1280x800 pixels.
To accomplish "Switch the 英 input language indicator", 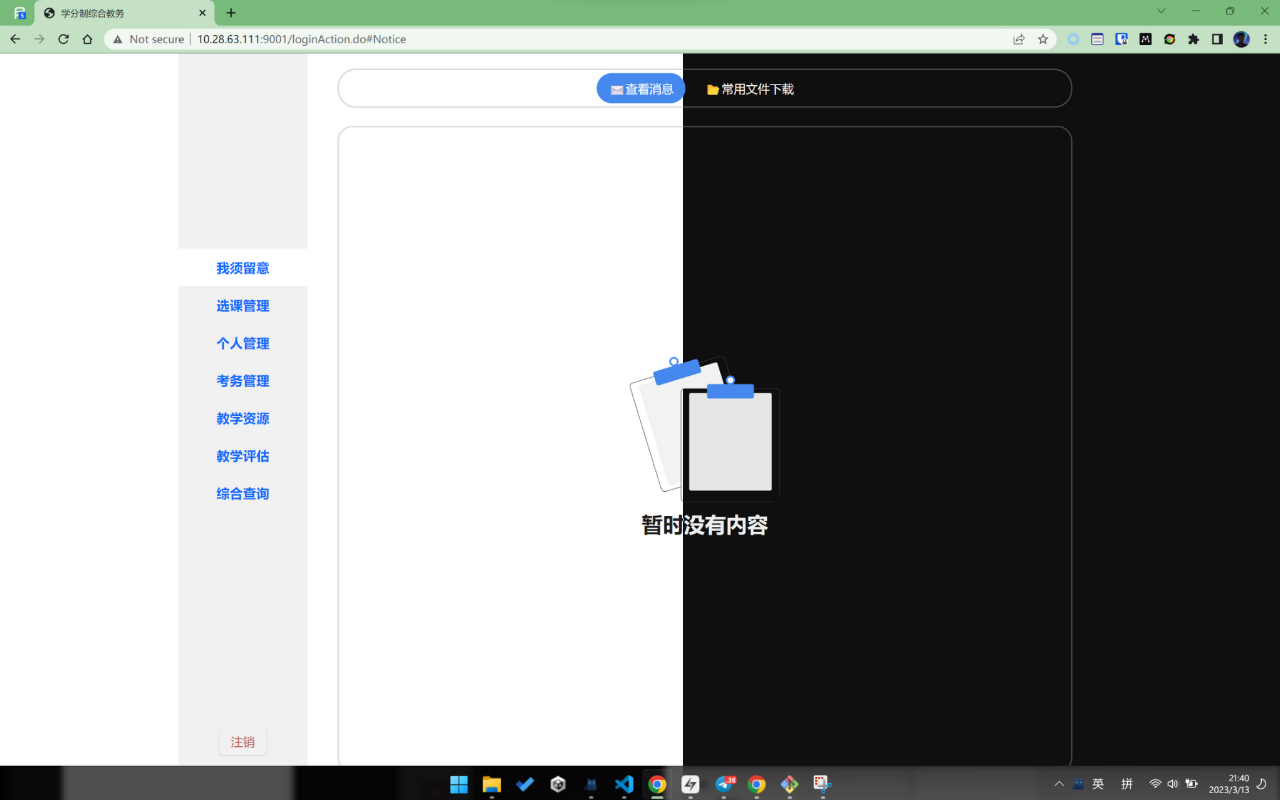I will tap(1098, 784).
